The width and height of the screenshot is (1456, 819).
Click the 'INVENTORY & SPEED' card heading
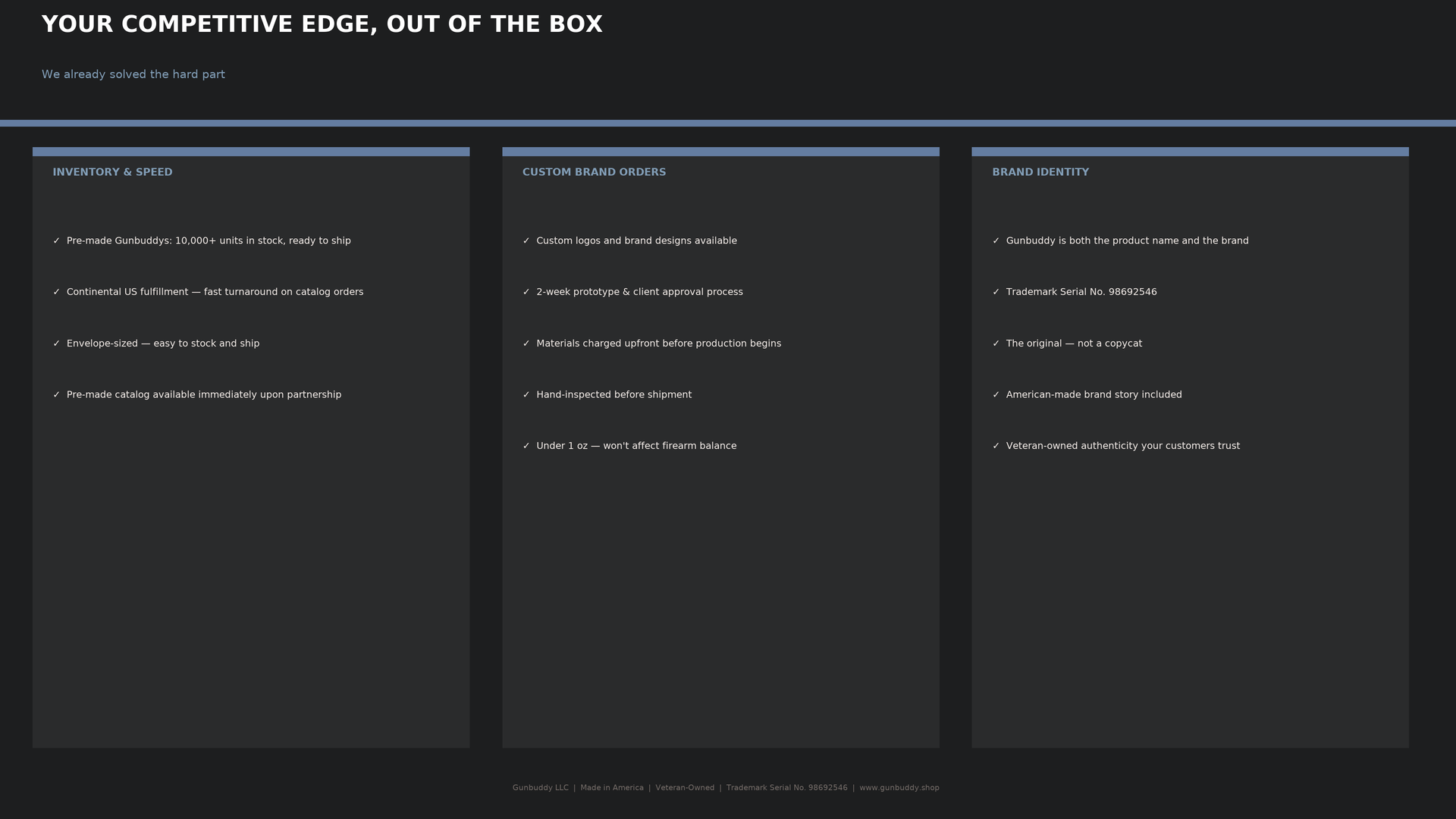pos(112,172)
